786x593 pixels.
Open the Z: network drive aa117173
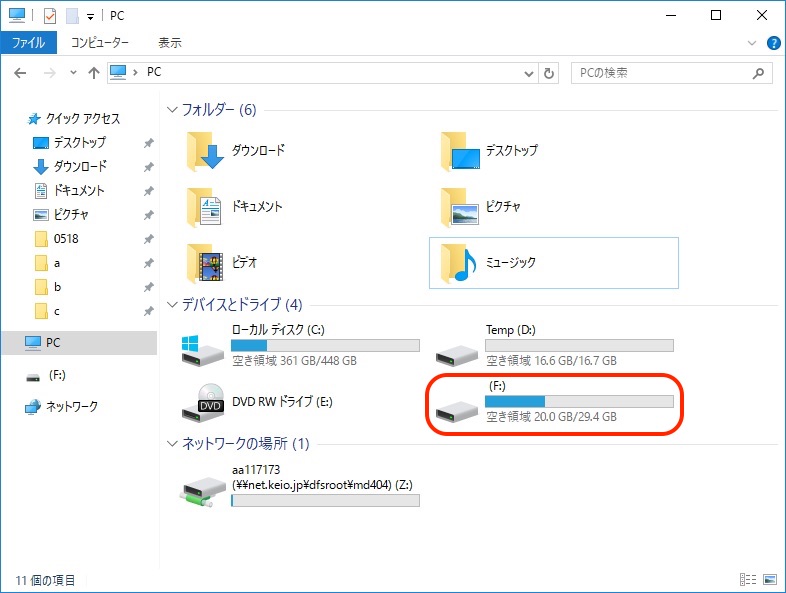203,484
